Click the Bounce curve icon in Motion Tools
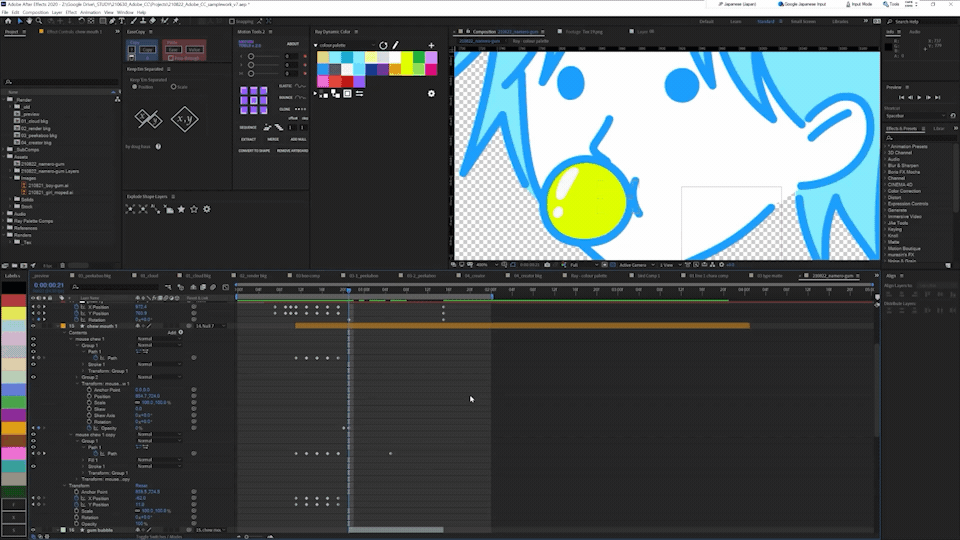 (x=300, y=97)
